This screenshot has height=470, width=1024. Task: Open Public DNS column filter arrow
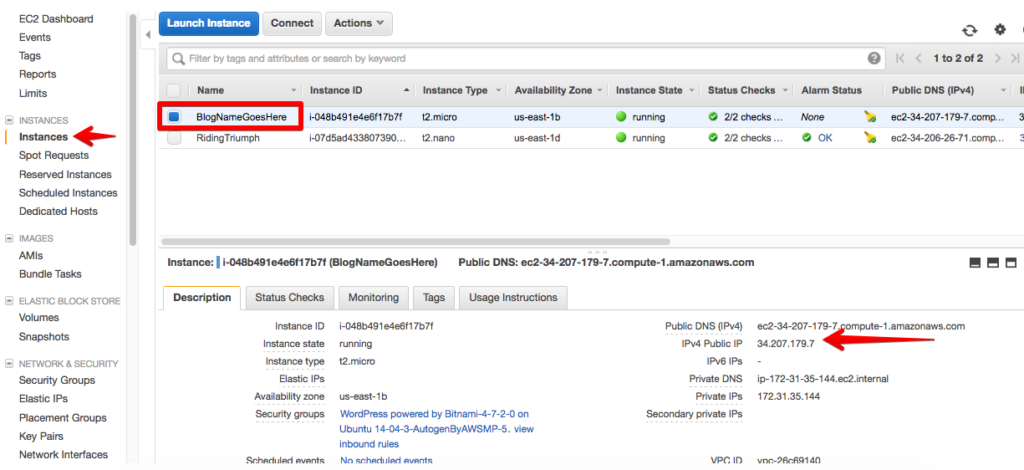point(1003,91)
